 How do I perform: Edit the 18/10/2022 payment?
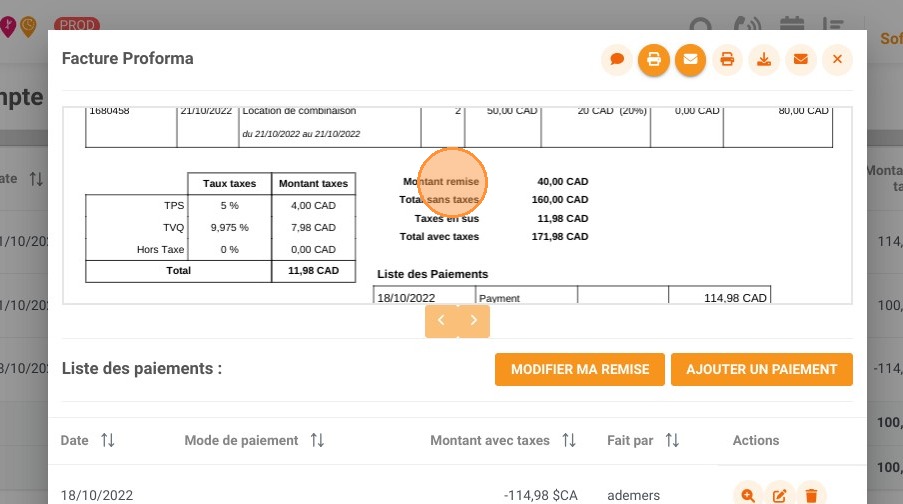click(x=779, y=495)
